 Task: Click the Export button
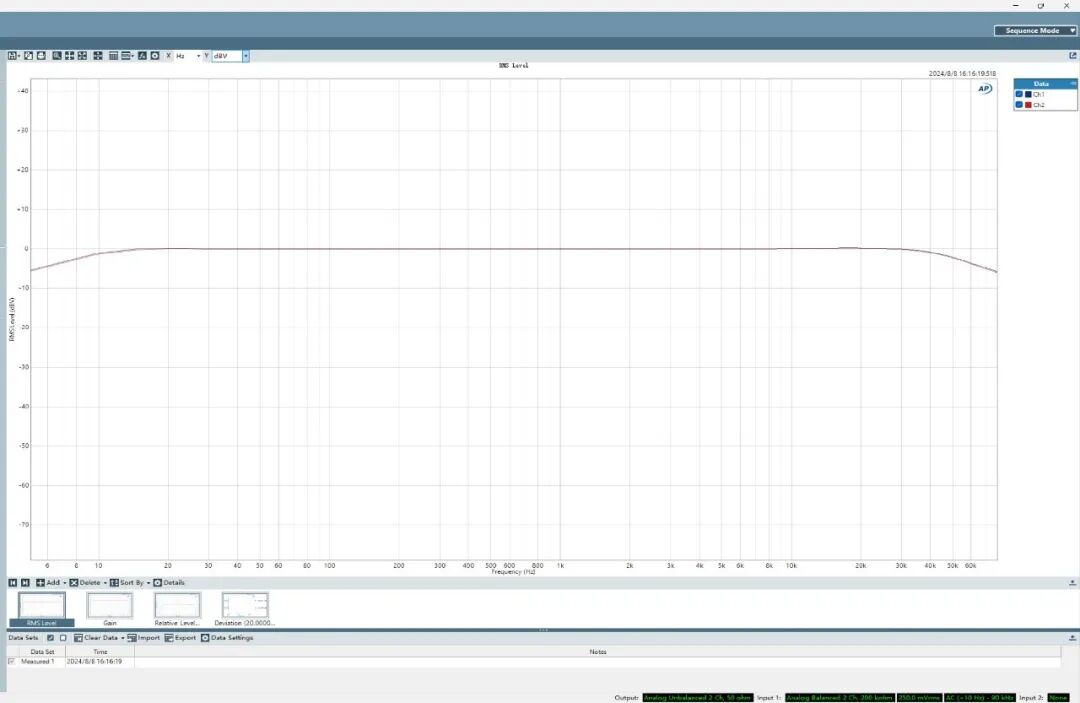pyautogui.click(x=180, y=638)
